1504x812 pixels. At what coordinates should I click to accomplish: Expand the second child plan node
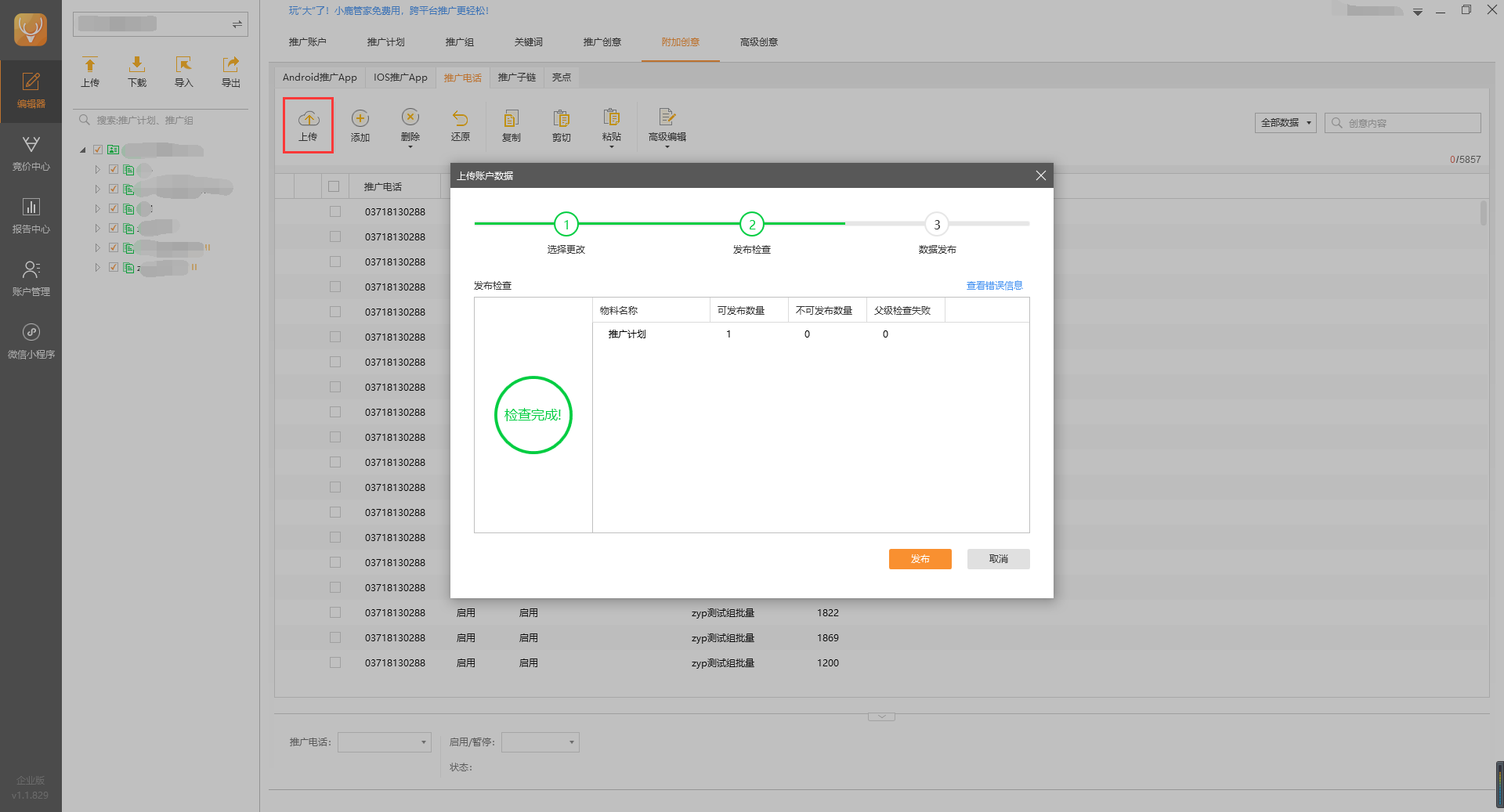98,189
